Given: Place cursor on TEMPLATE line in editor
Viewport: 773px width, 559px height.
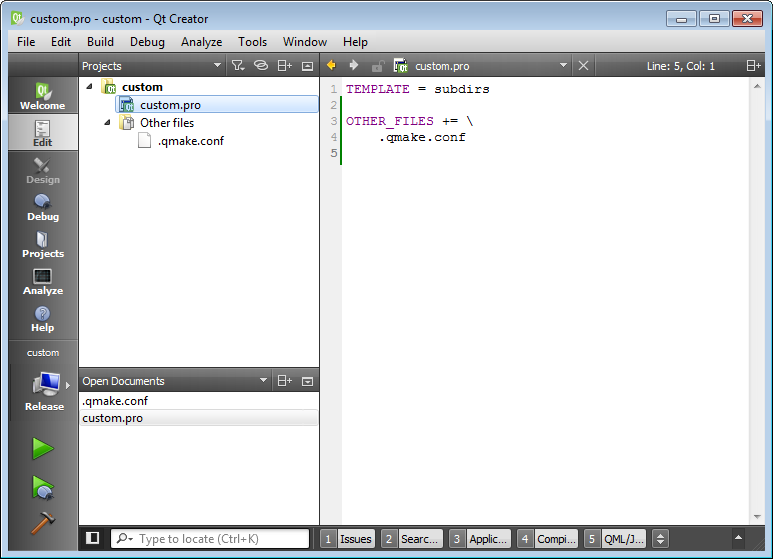Looking at the screenshot, I should point(418,89).
